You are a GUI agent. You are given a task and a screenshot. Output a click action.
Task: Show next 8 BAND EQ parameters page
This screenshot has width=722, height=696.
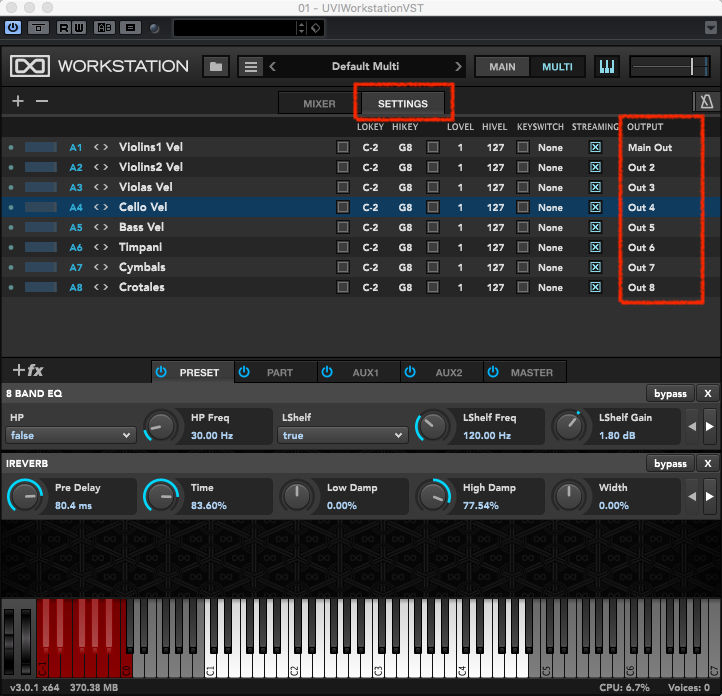coord(710,426)
